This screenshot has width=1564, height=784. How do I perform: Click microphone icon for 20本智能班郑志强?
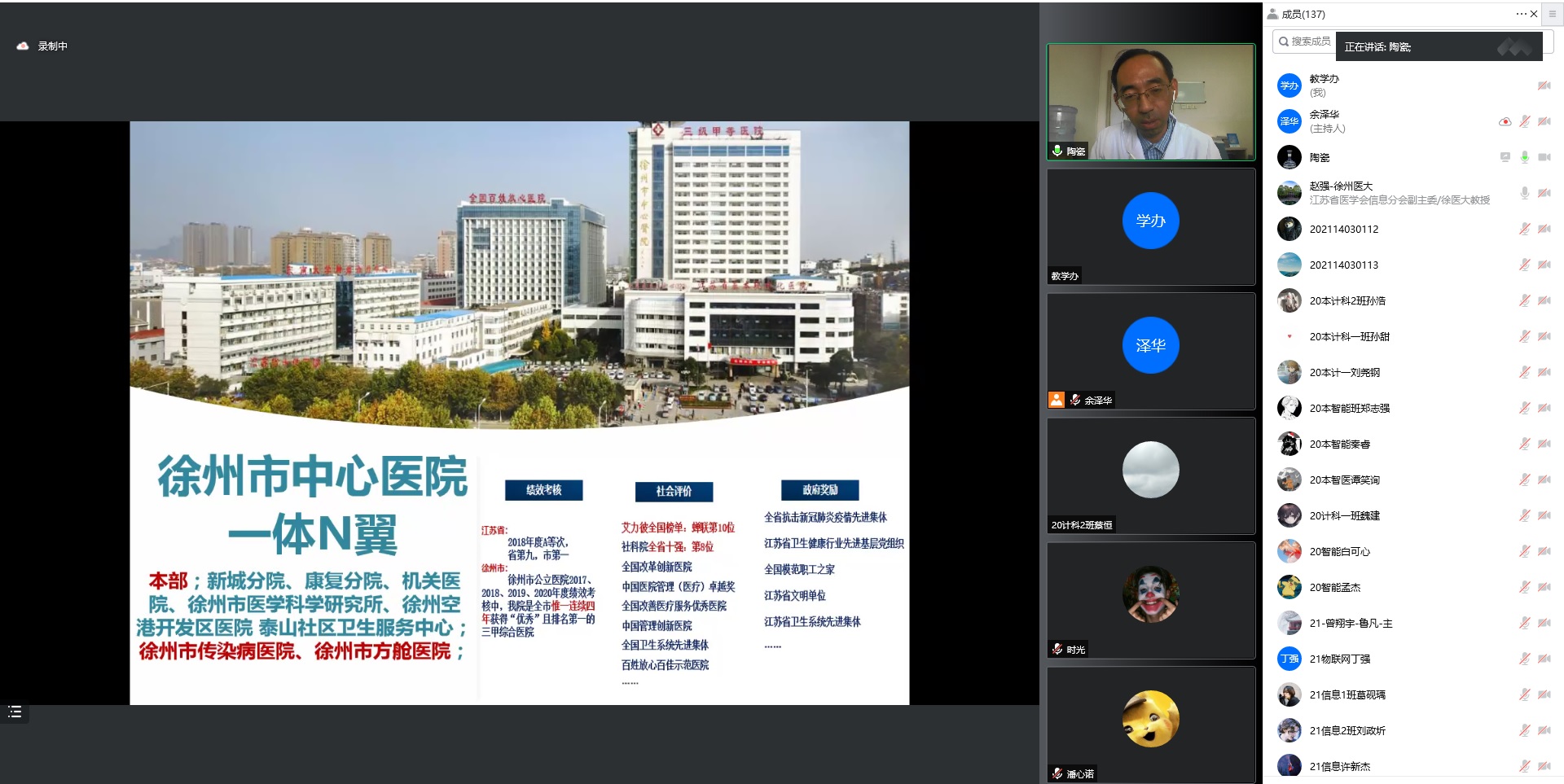1524,408
